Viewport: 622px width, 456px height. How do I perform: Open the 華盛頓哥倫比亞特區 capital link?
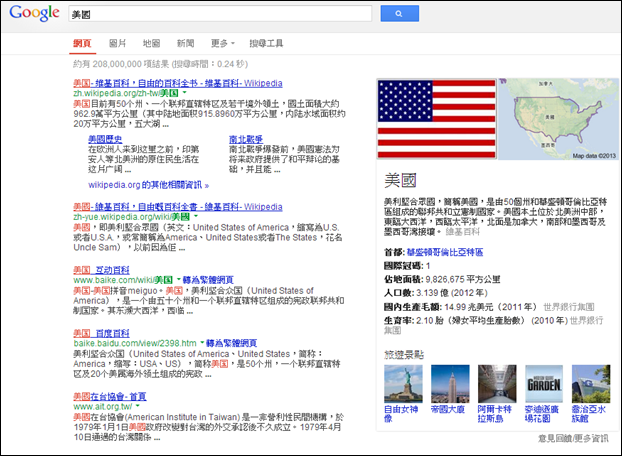[x=445, y=252]
